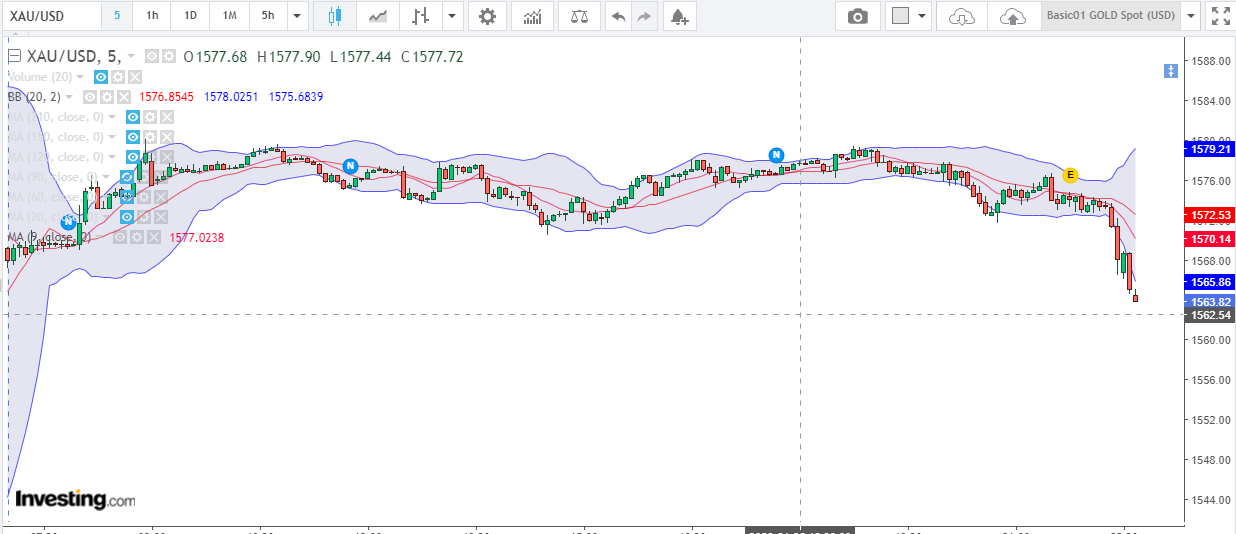Open settings gear for MA (150, close, 0)
Screen dimensions: 1236x534
point(149,137)
